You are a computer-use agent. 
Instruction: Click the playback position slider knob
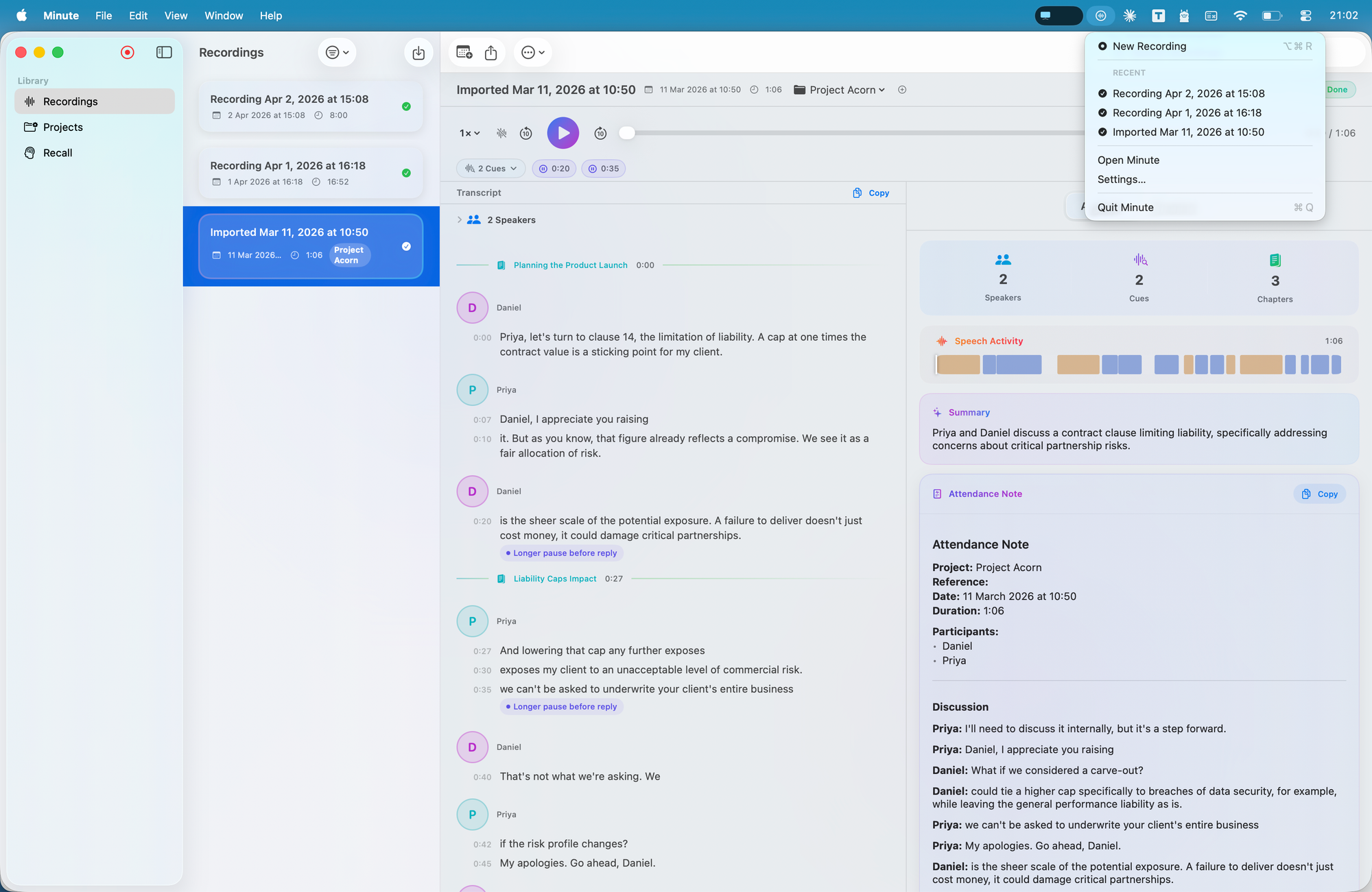[626, 133]
